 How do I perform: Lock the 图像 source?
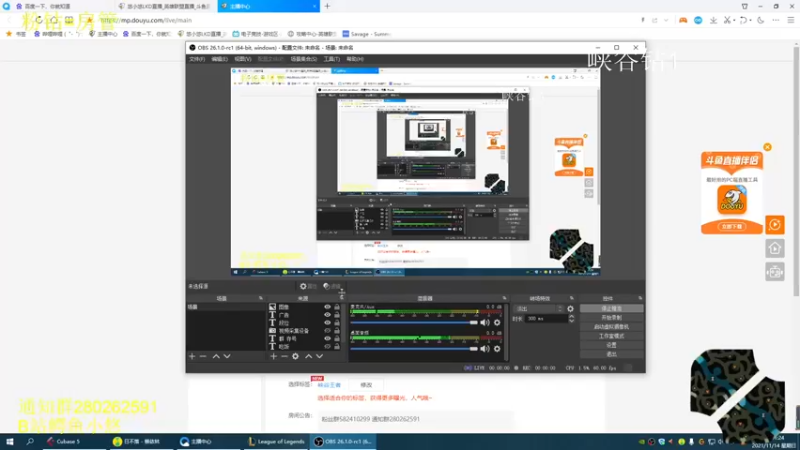[337, 307]
